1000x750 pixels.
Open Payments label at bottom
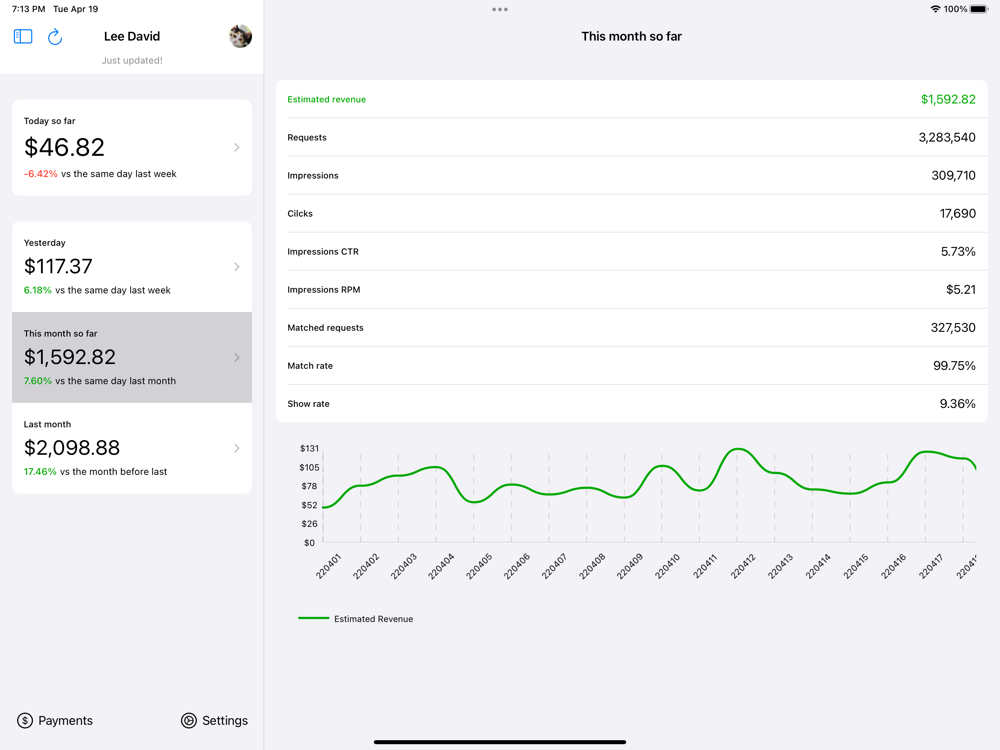(65, 721)
